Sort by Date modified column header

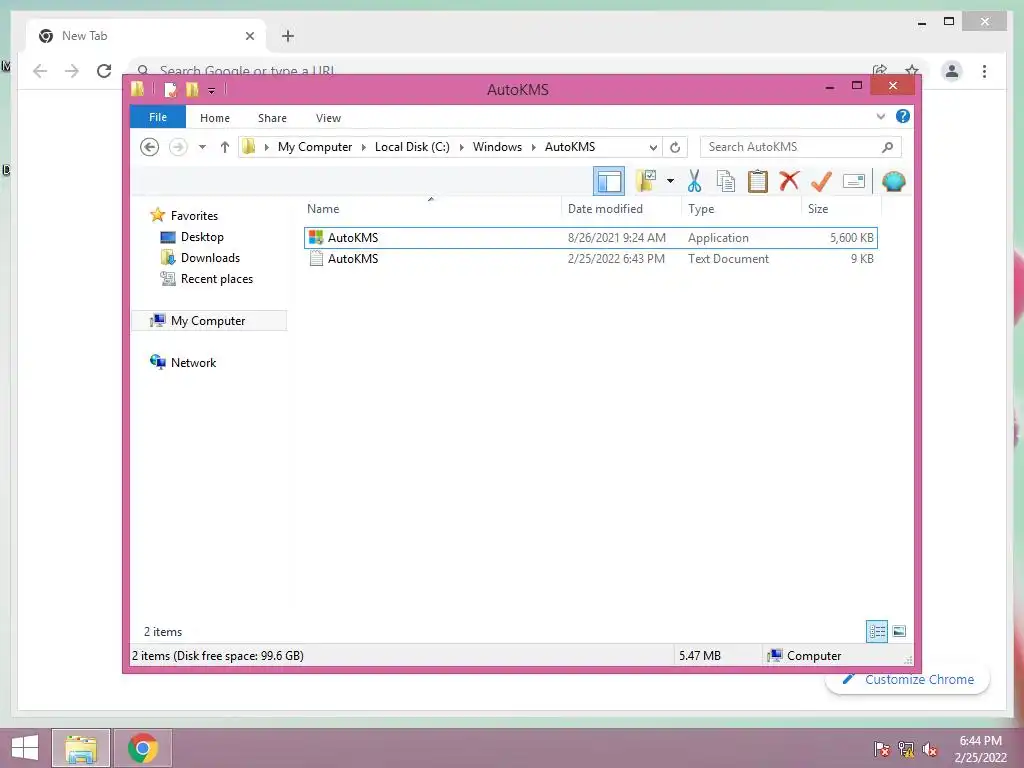click(x=621, y=209)
